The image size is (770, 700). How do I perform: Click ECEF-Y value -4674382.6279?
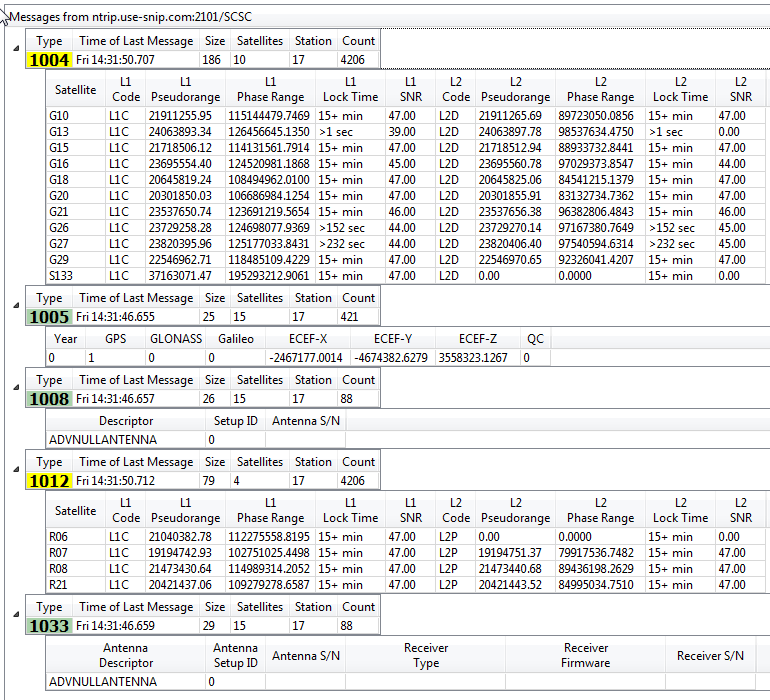click(x=391, y=358)
